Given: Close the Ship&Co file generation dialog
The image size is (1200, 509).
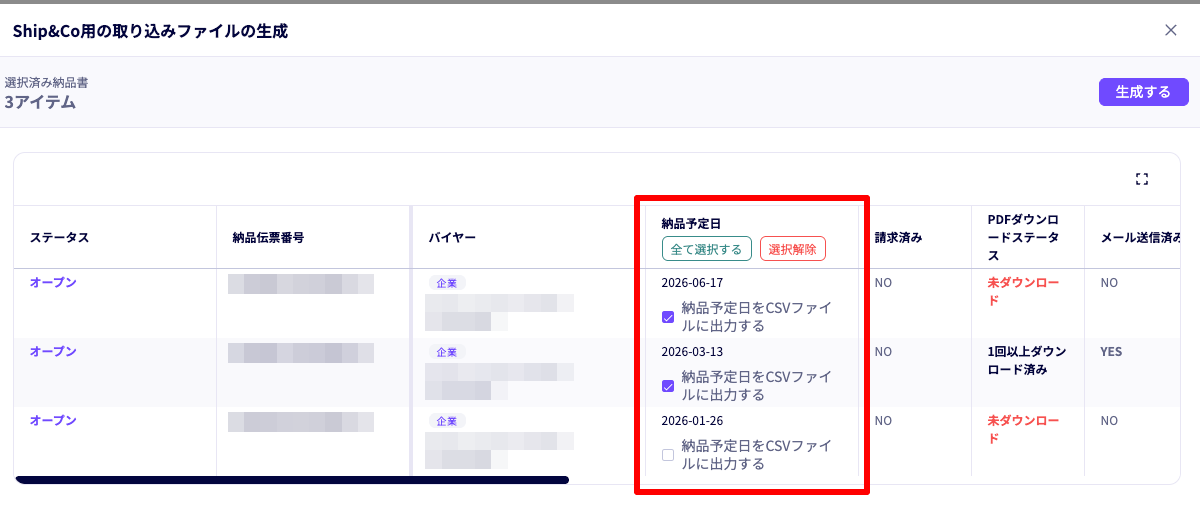Looking at the screenshot, I should [x=1171, y=30].
